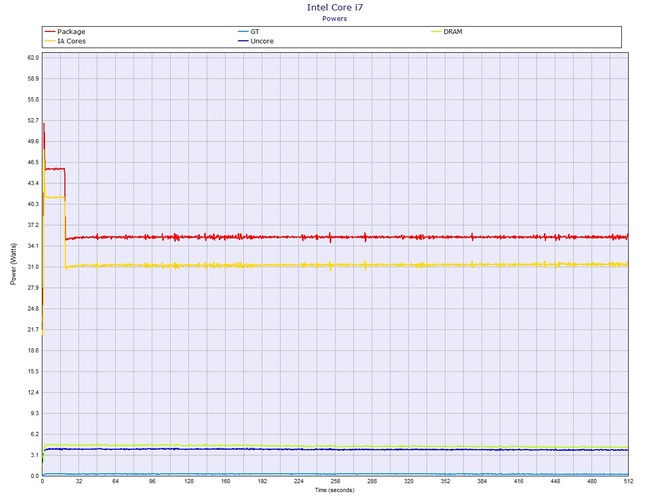Viewport: 670px width, 502px height.
Task: Click the 34.1 y-axis value
Action: (x=33, y=246)
